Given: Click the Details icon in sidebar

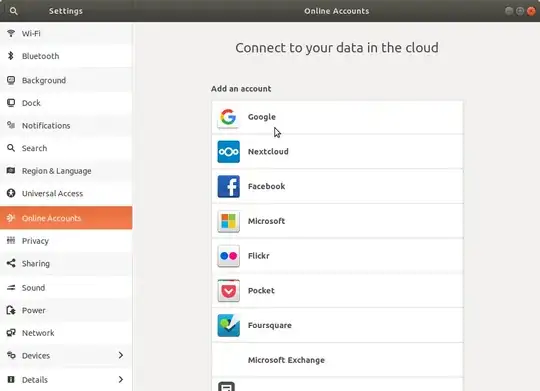Looking at the screenshot, I should tap(11, 380).
